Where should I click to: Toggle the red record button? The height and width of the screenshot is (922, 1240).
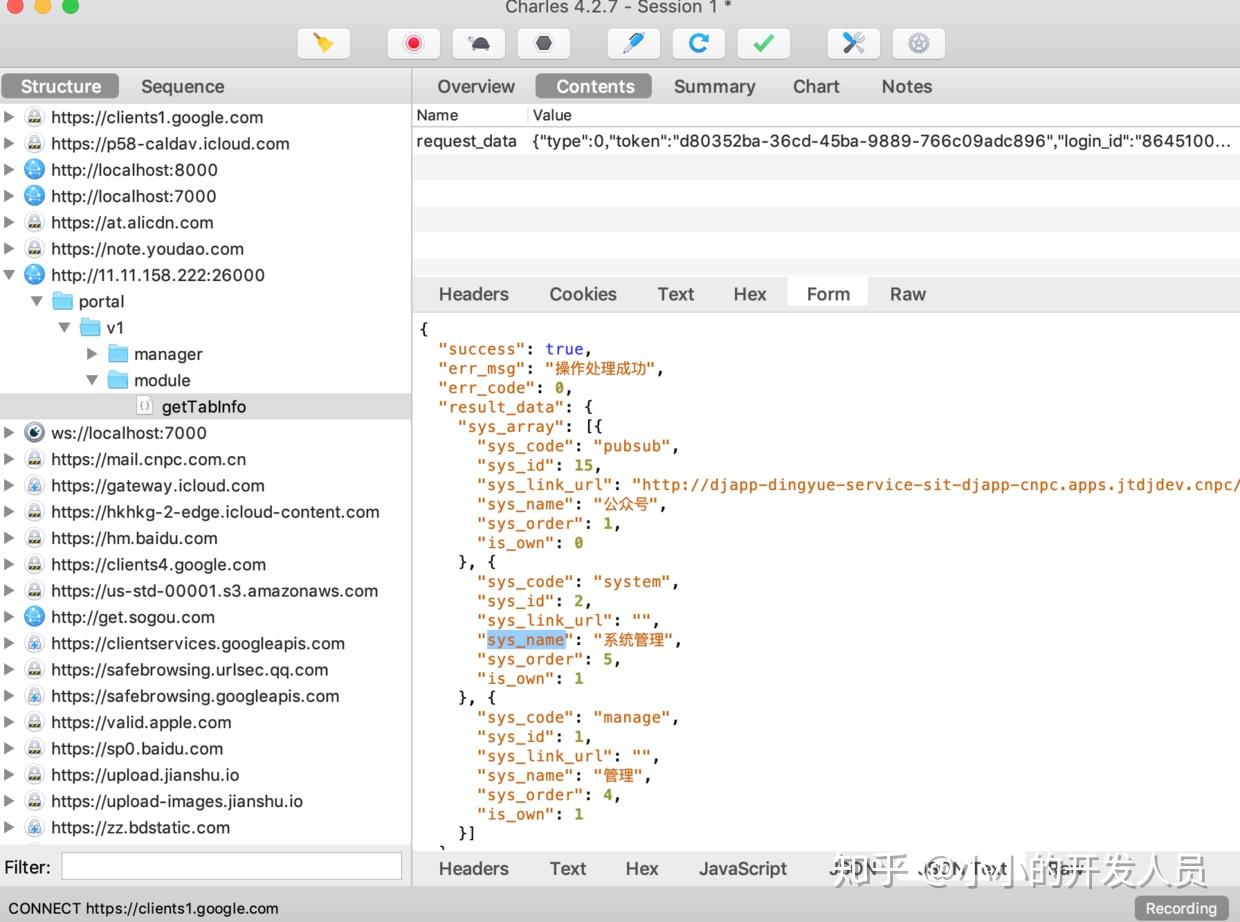click(413, 43)
